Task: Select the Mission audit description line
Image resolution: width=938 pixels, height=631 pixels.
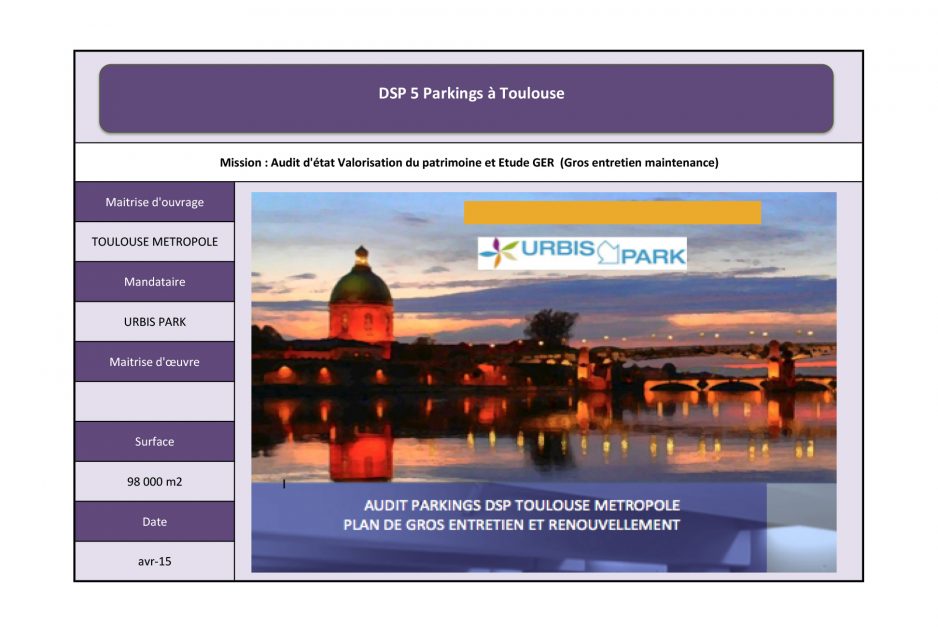Action: (x=468, y=162)
